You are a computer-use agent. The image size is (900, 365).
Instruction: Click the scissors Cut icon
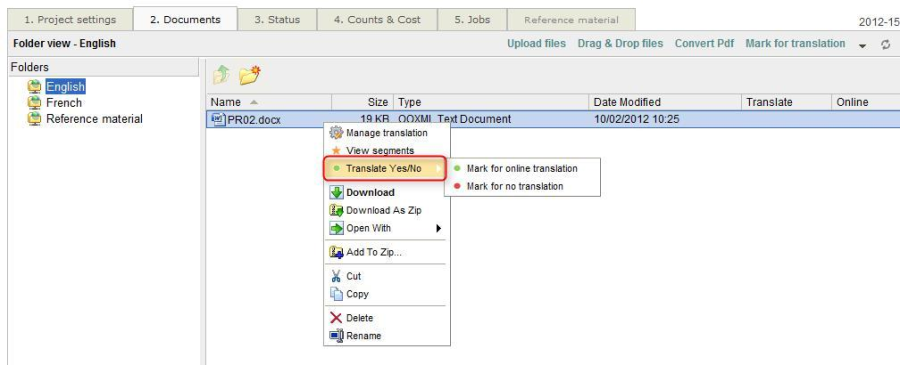pos(336,276)
